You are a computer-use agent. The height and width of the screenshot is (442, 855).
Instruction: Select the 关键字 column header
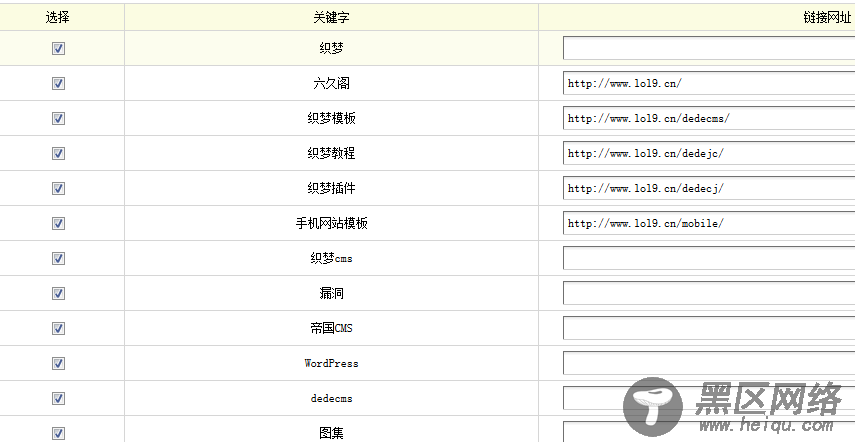(x=331, y=17)
